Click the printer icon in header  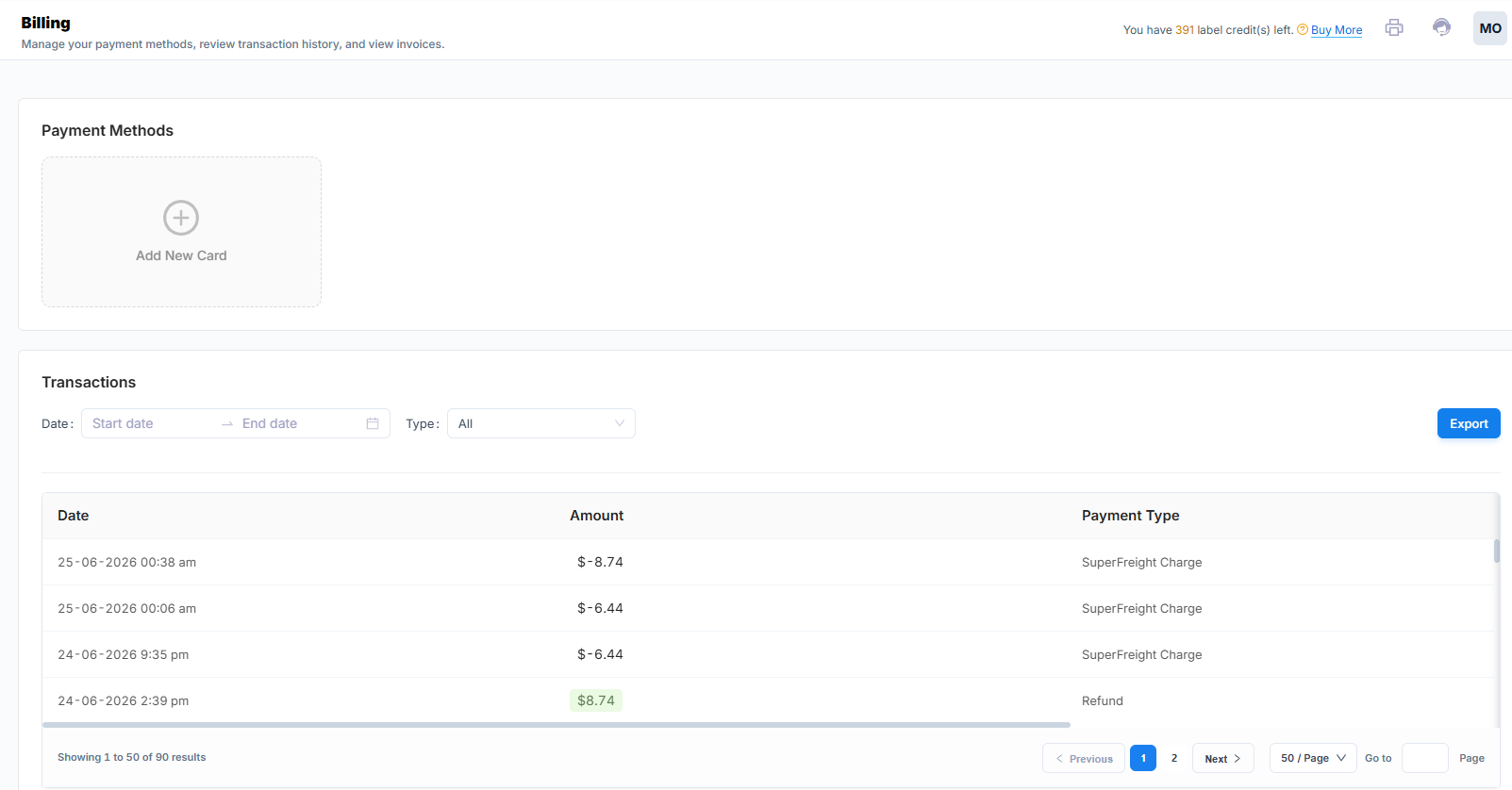pyautogui.click(x=1394, y=28)
